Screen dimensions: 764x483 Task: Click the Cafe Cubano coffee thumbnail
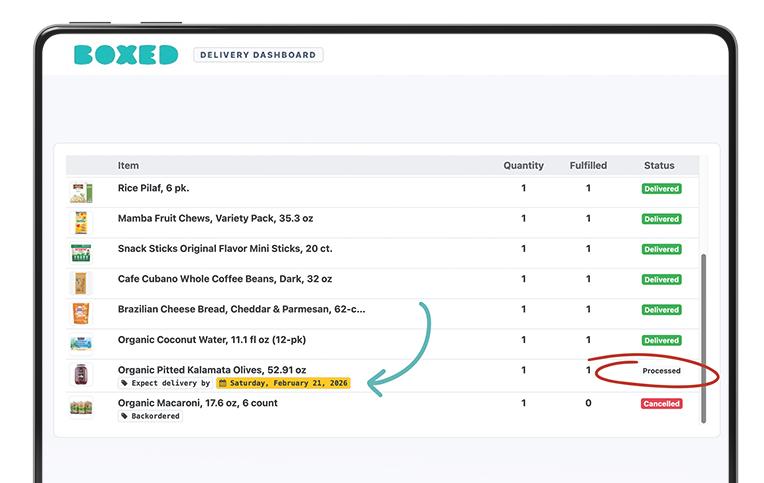(81, 283)
